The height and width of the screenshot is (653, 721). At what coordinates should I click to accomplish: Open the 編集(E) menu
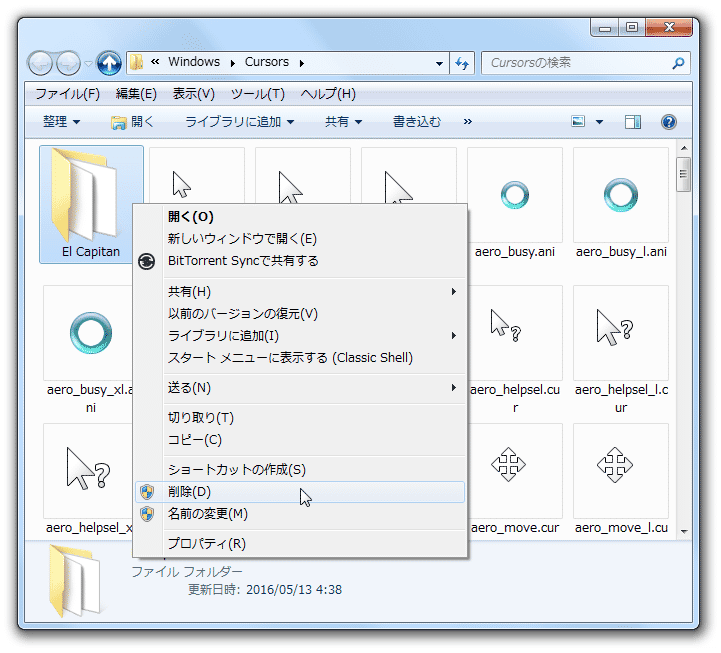[136, 94]
